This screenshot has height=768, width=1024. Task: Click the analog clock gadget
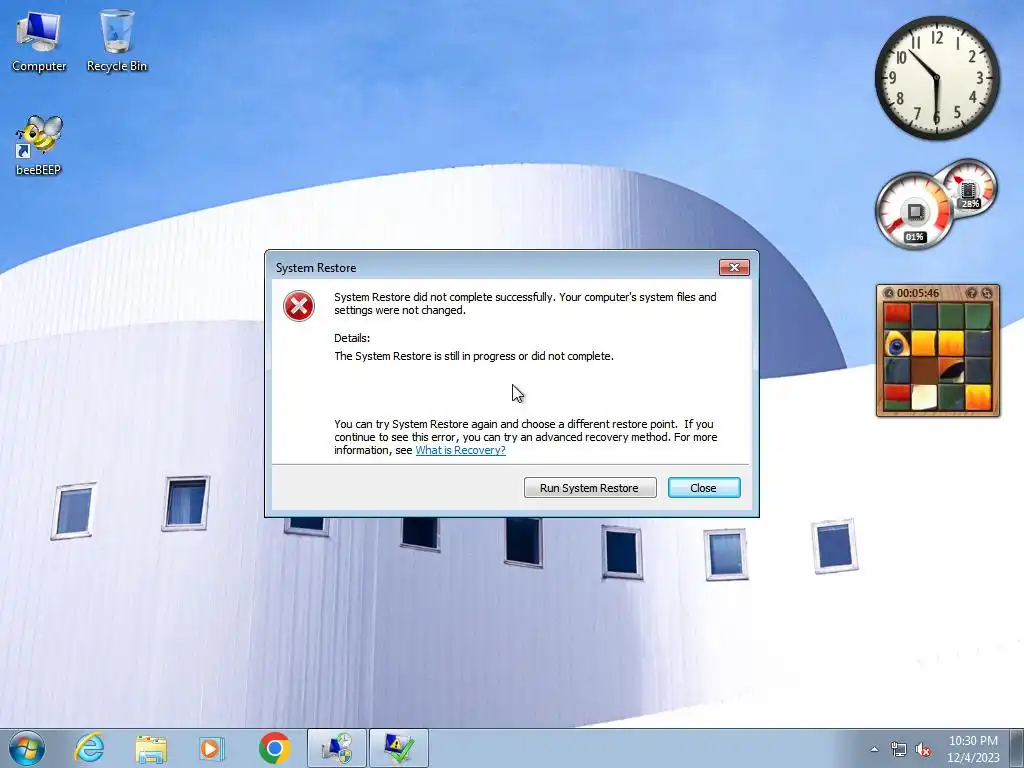pyautogui.click(x=936, y=78)
